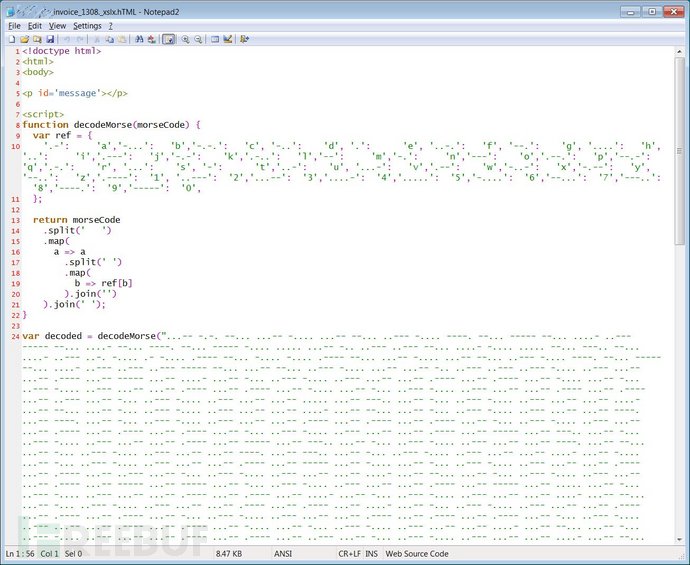Open the syntax scheme selector icon
This screenshot has height=565, width=690.
point(215,39)
